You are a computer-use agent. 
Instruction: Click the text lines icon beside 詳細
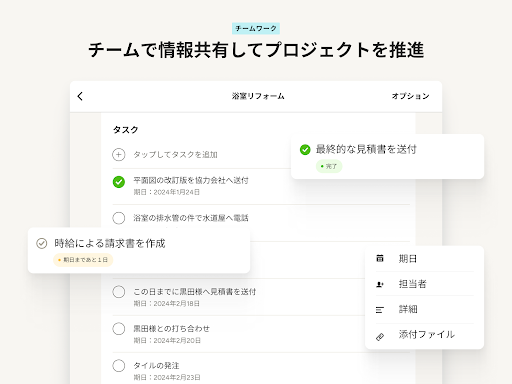click(380, 310)
